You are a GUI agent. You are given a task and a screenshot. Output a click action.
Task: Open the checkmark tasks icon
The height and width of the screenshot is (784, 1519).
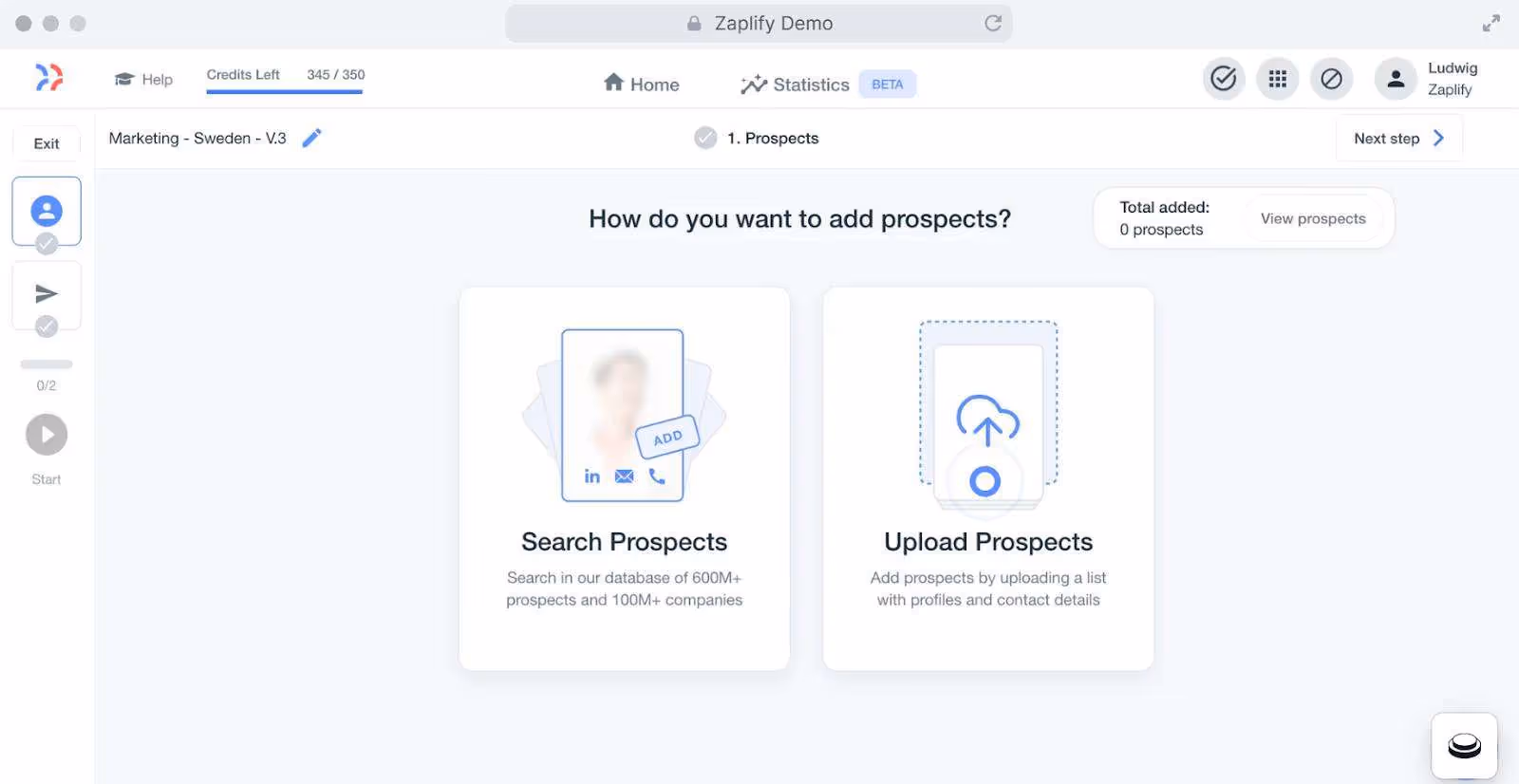(x=1224, y=79)
